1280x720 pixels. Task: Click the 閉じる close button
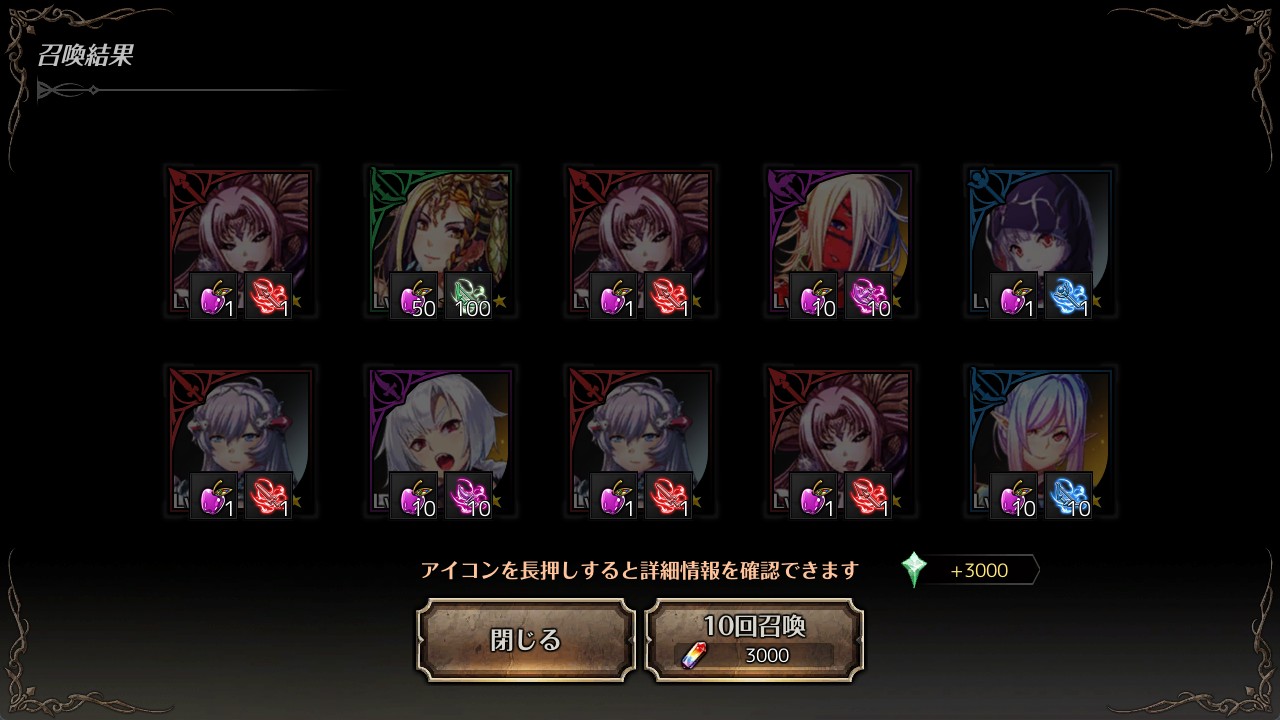pos(526,640)
